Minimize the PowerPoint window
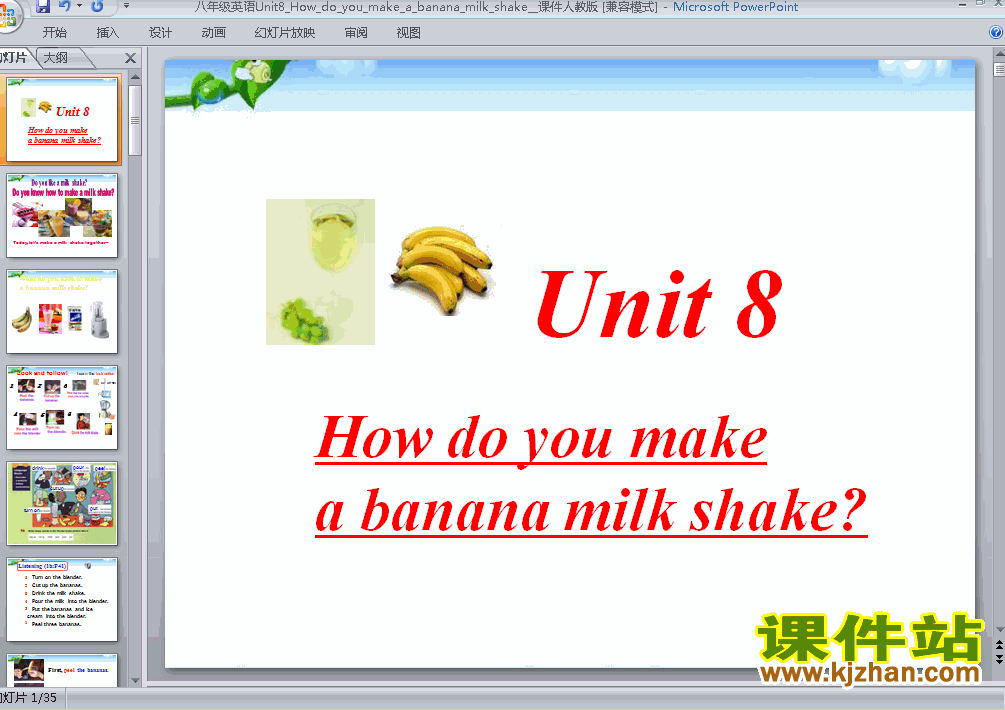1005x710 pixels. [x=962, y=5]
